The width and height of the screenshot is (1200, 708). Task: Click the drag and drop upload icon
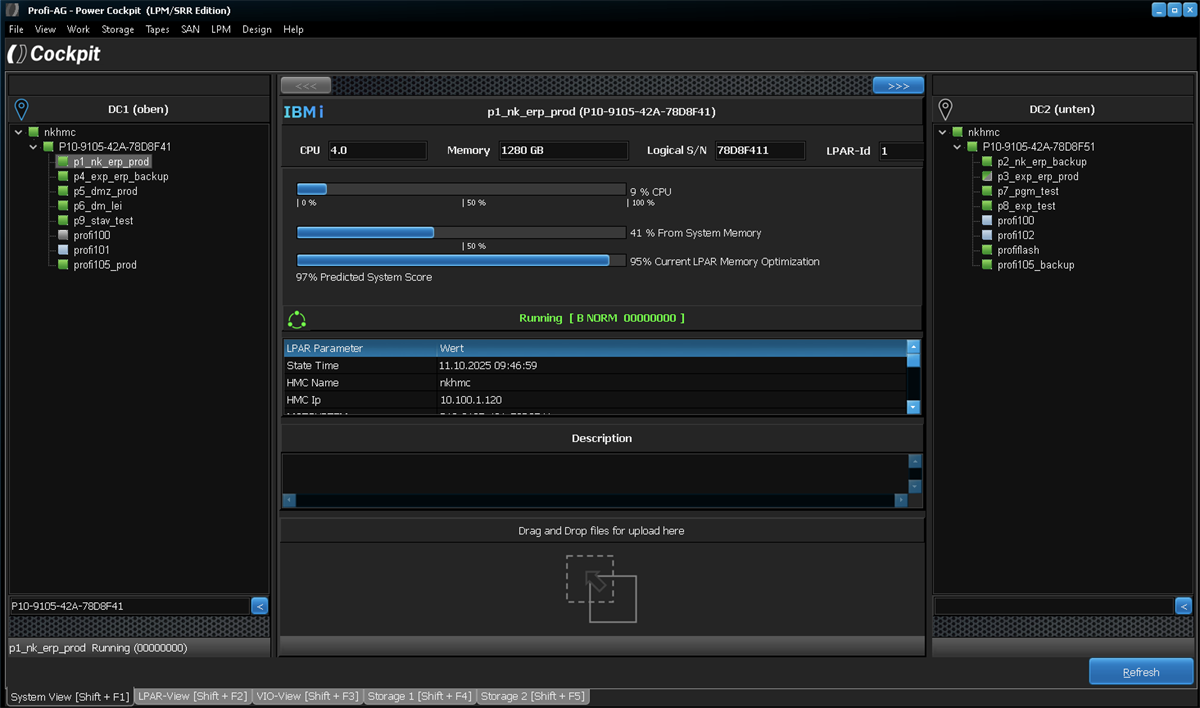(x=601, y=589)
